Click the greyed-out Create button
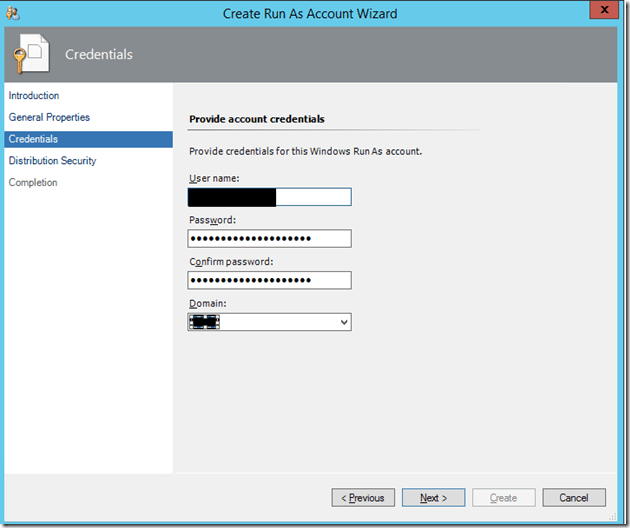This screenshot has height=528, width=630. pos(503,497)
